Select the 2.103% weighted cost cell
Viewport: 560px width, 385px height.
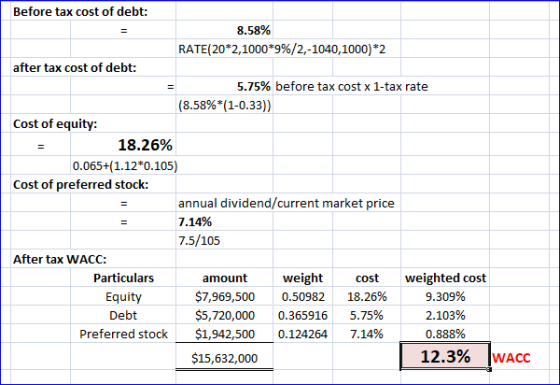(x=445, y=315)
